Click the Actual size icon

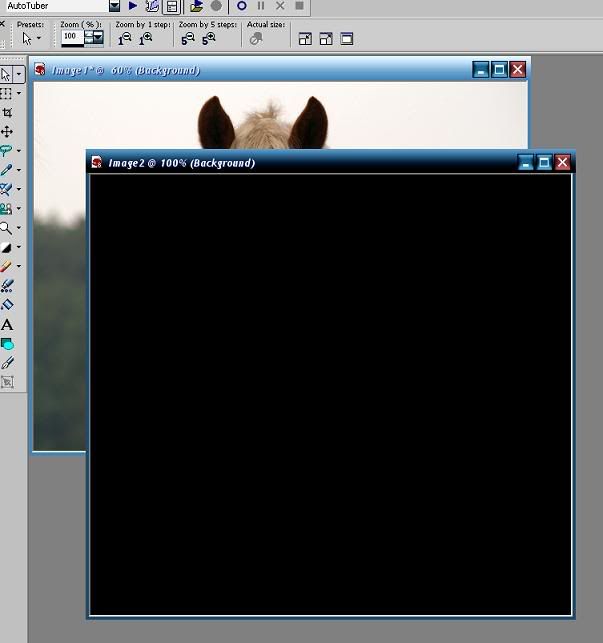coord(256,39)
